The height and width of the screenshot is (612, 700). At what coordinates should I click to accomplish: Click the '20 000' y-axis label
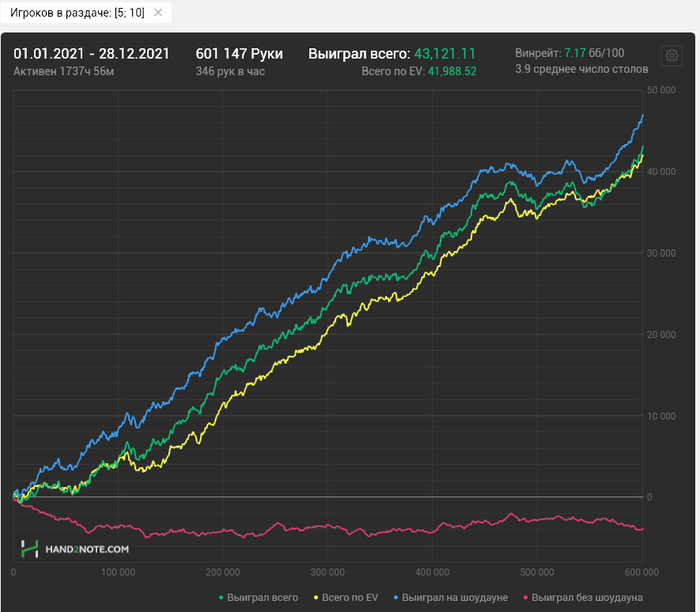(662, 335)
